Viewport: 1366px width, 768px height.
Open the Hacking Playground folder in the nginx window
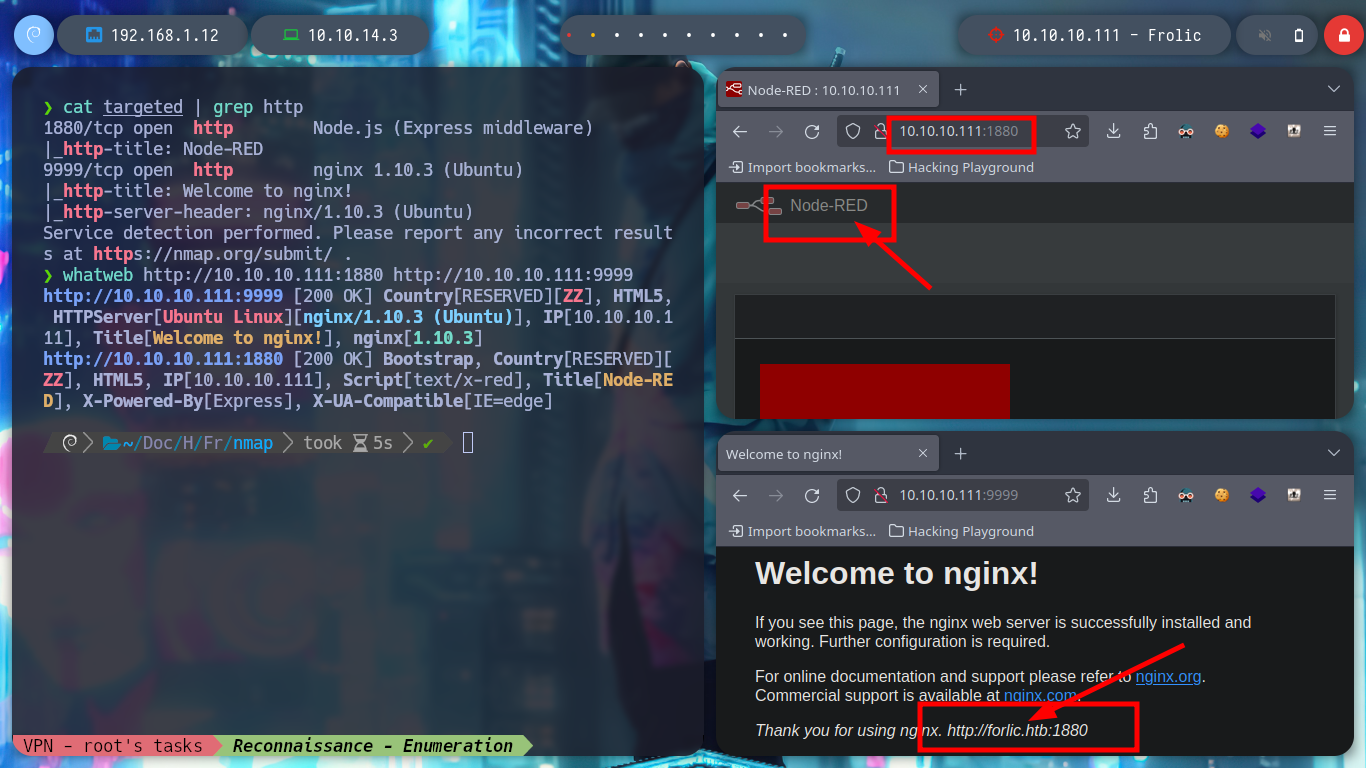tap(961, 531)
